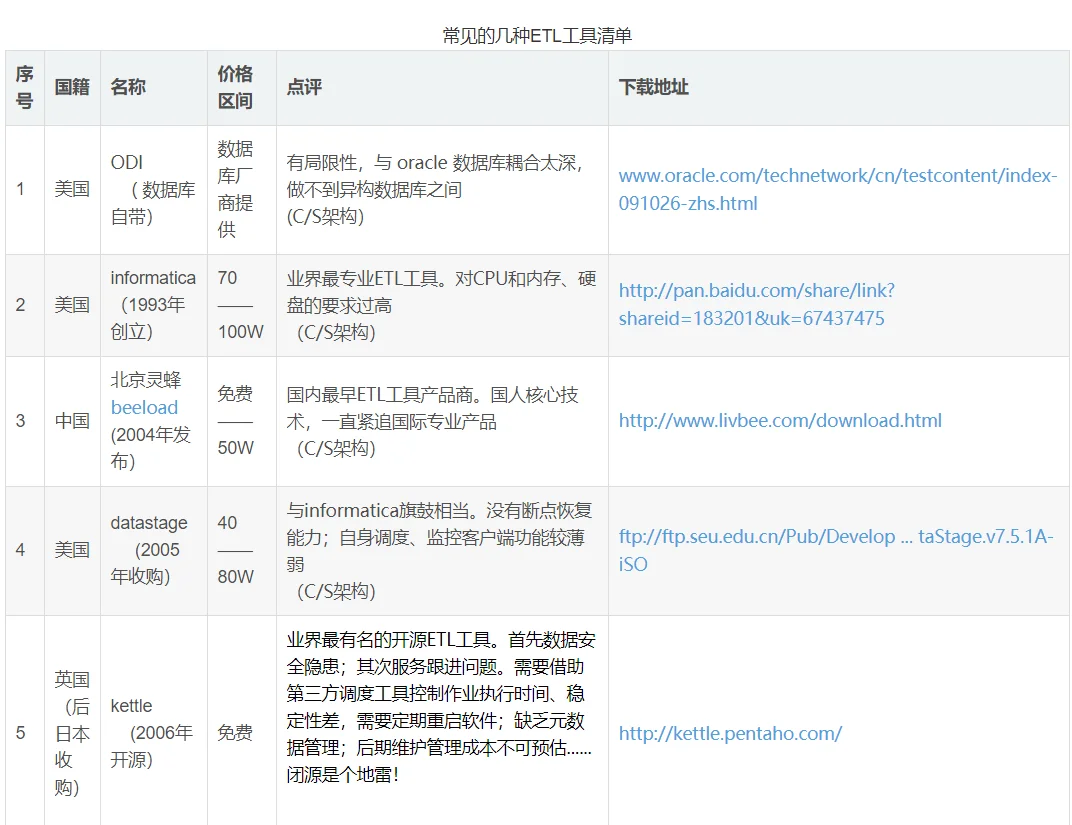This screenshot has width=1072, height=825.
Task: Click the 免费——50W price cell
Action: tap(242, 421)
